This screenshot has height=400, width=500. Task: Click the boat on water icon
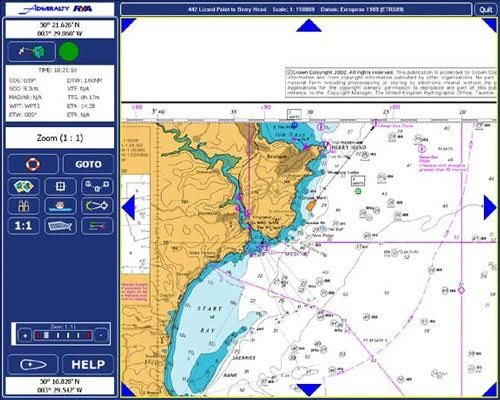[60, 206]
